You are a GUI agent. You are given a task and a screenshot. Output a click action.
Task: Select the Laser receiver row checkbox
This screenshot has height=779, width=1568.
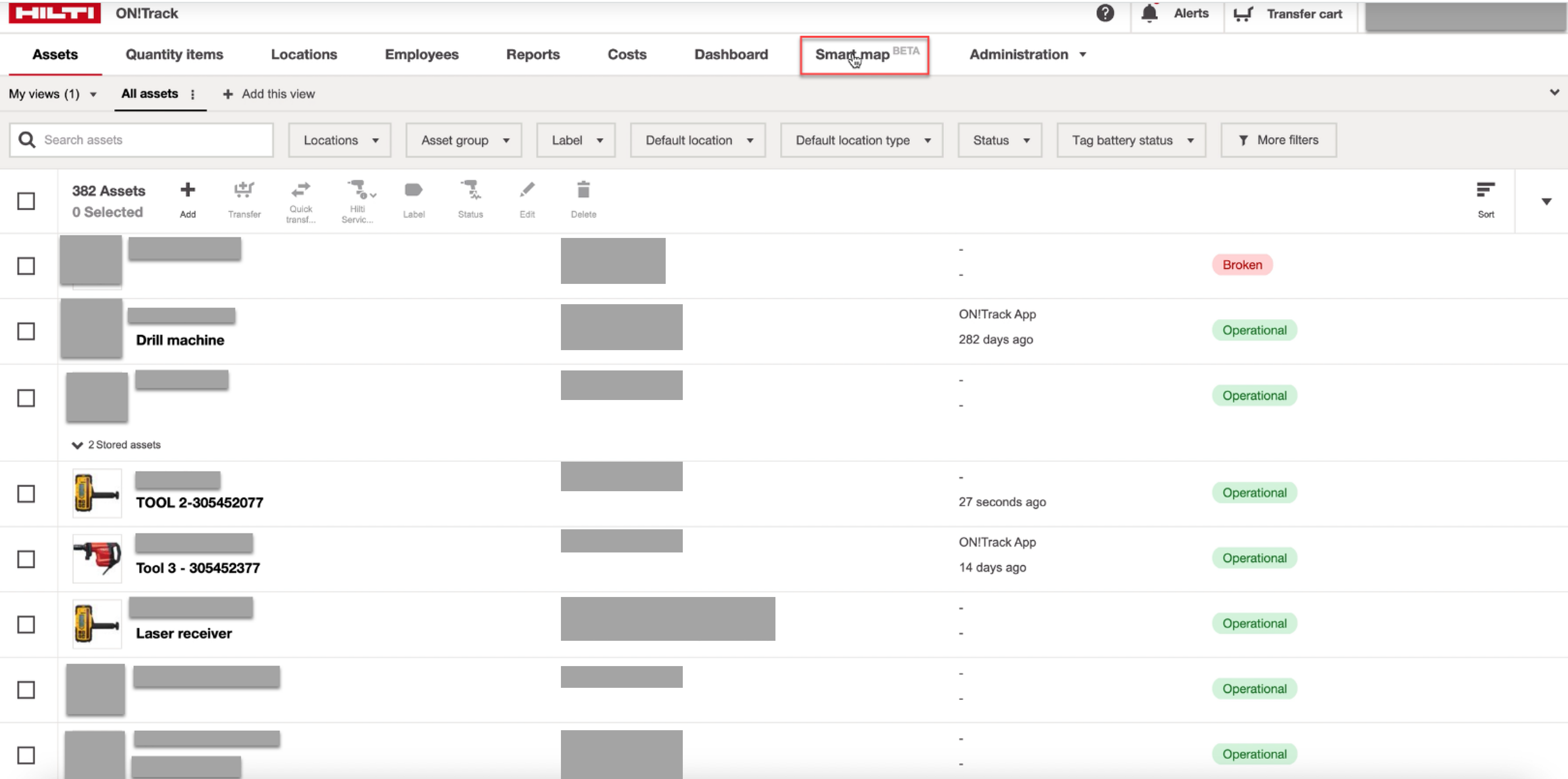point(26,624)
